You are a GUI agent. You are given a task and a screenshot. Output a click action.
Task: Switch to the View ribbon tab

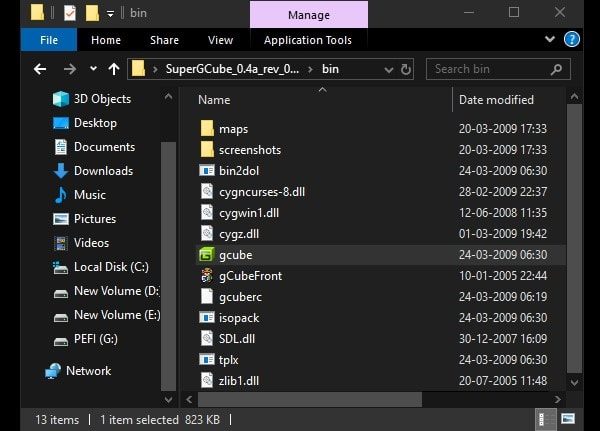tap(220, 40)
